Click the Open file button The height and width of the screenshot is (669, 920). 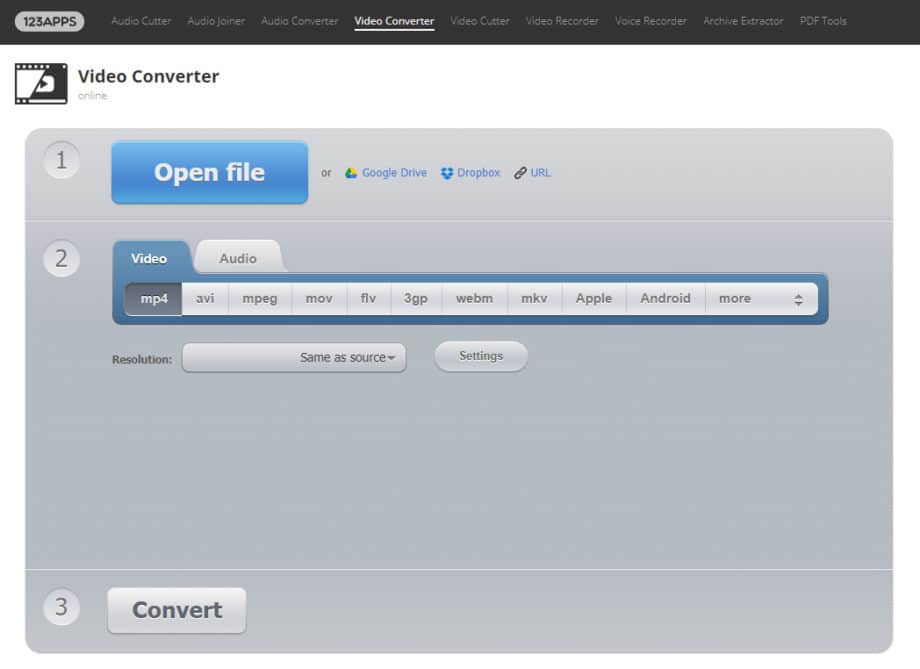pos(209,172)
